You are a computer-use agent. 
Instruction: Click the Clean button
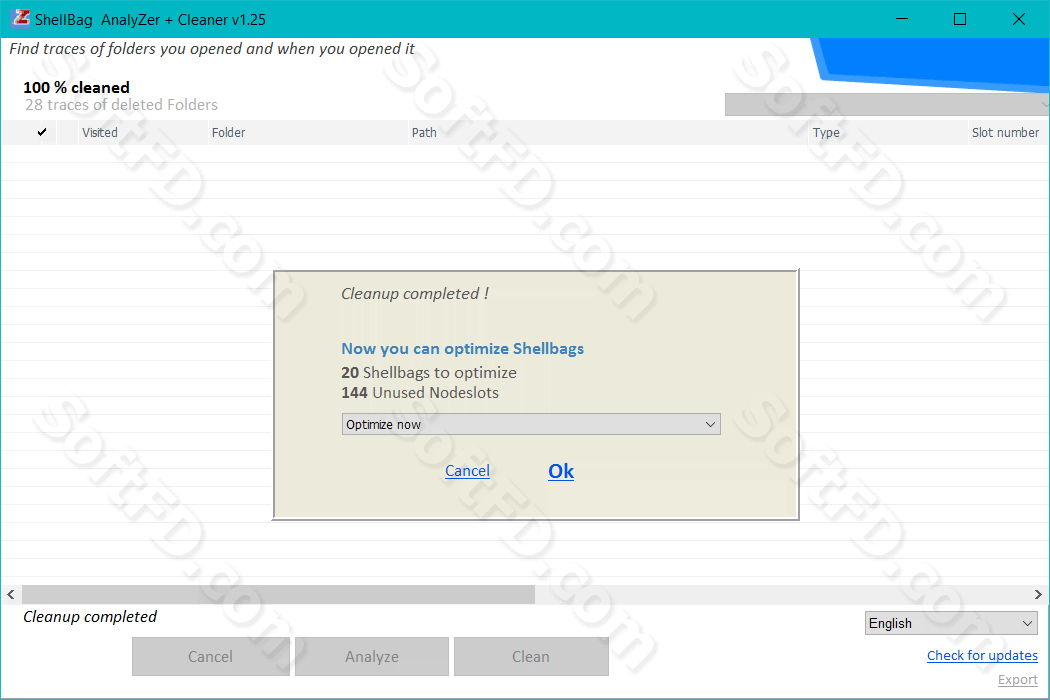click(x=531, y=656)
